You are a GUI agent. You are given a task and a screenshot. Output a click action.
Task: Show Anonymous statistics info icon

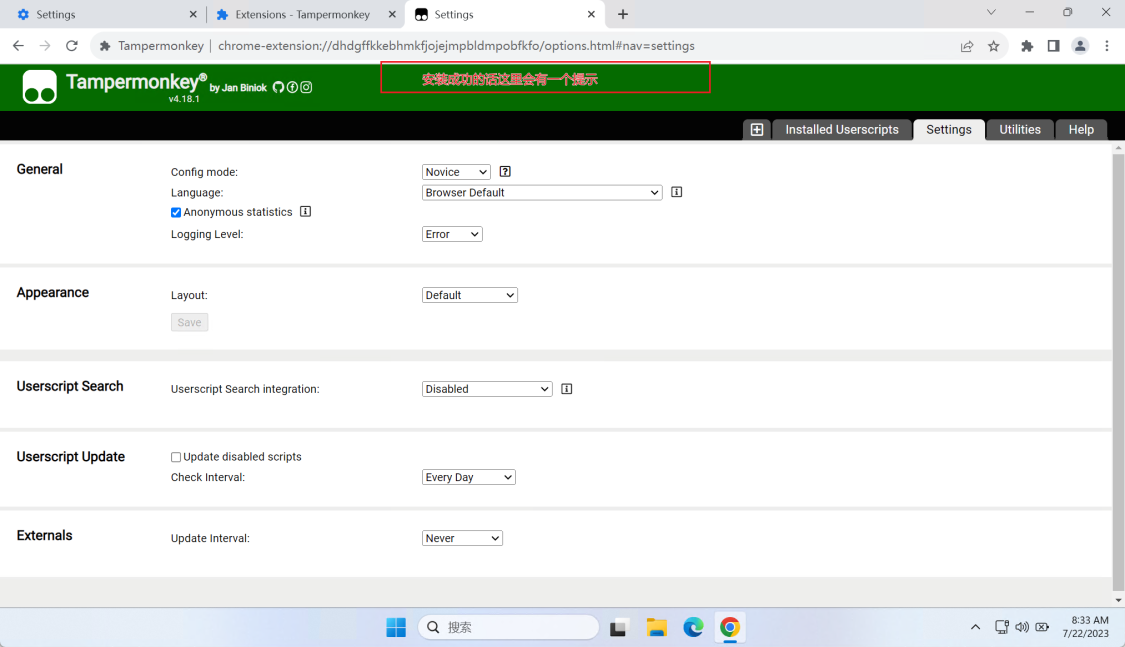point(306,212)
